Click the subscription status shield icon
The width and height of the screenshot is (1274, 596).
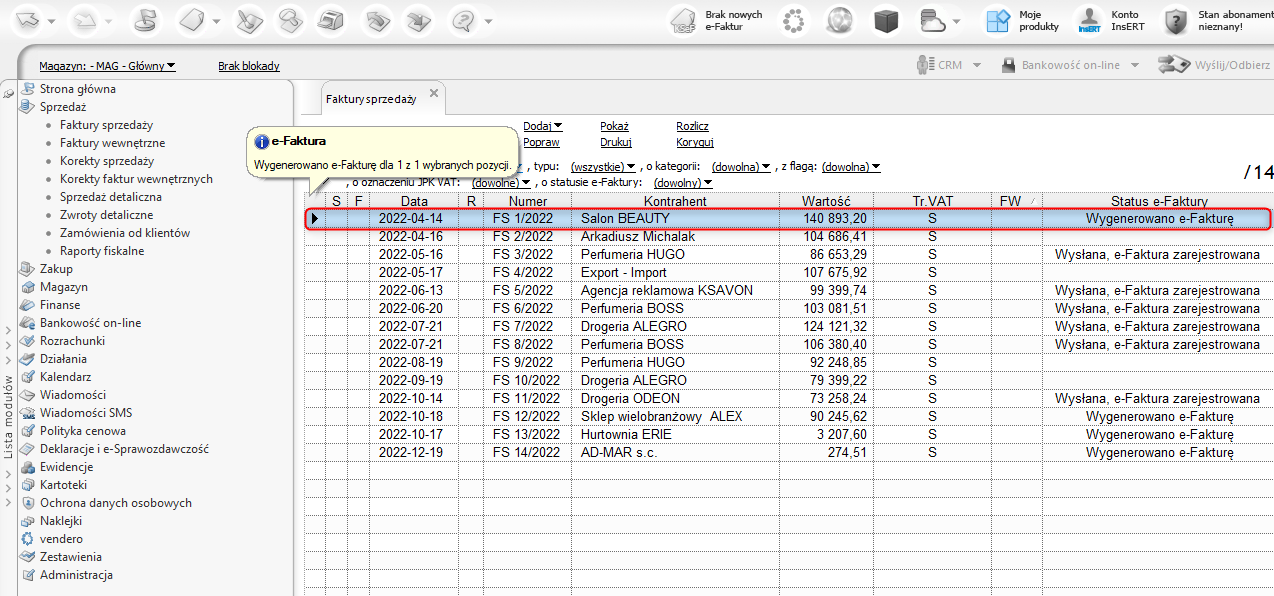(1176, 20)
